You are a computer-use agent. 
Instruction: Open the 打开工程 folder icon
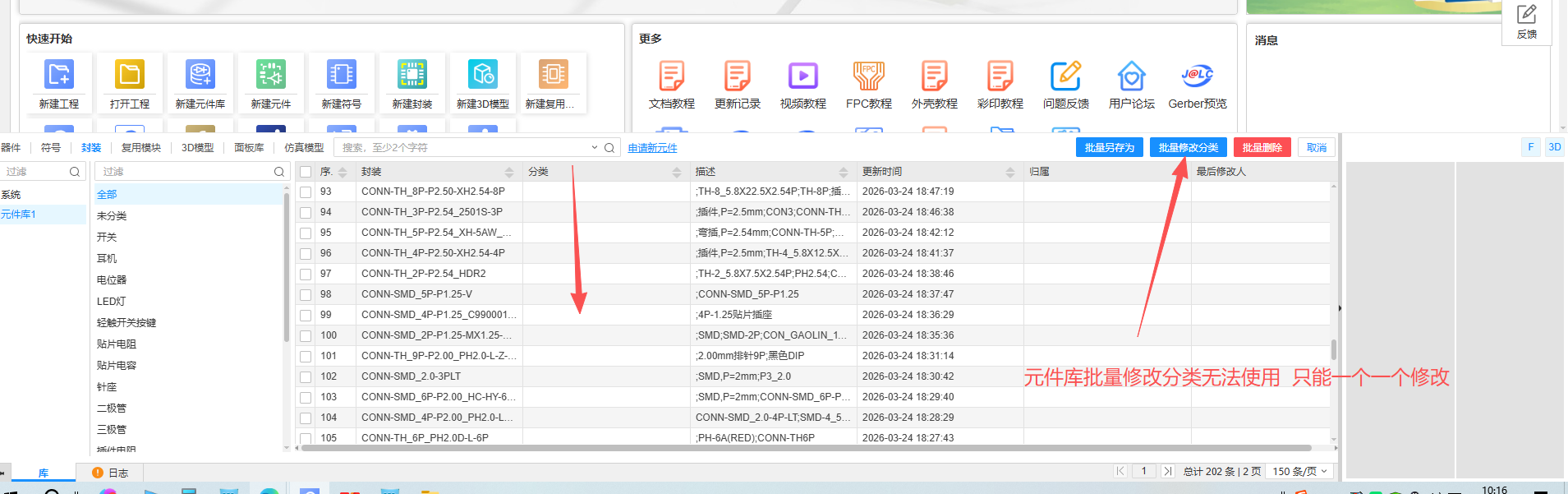(x=130, y=75)
